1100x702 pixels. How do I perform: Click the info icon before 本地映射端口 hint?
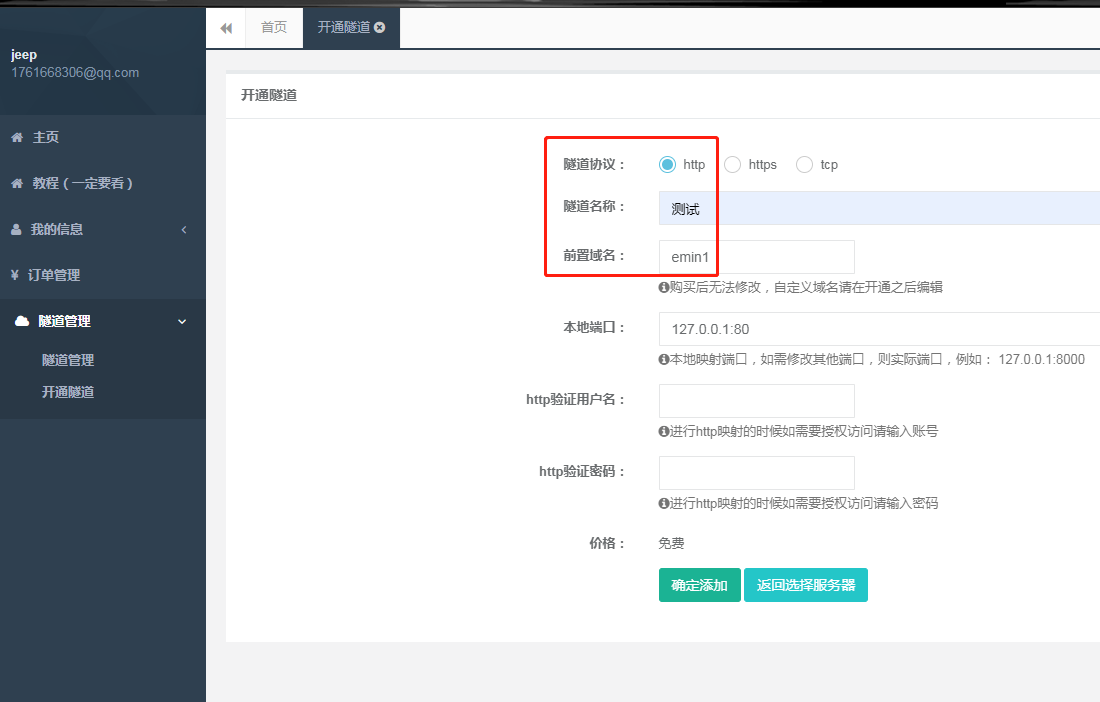coord(664,360)
